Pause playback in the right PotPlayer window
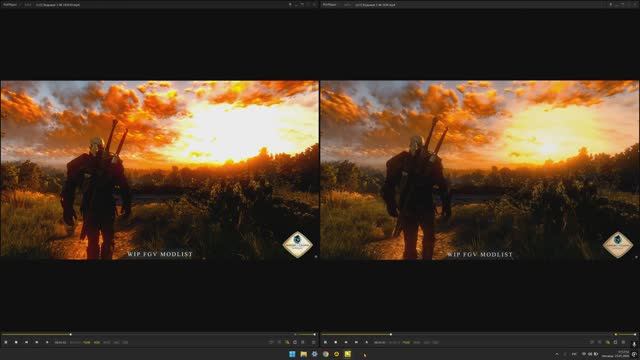 325,342
